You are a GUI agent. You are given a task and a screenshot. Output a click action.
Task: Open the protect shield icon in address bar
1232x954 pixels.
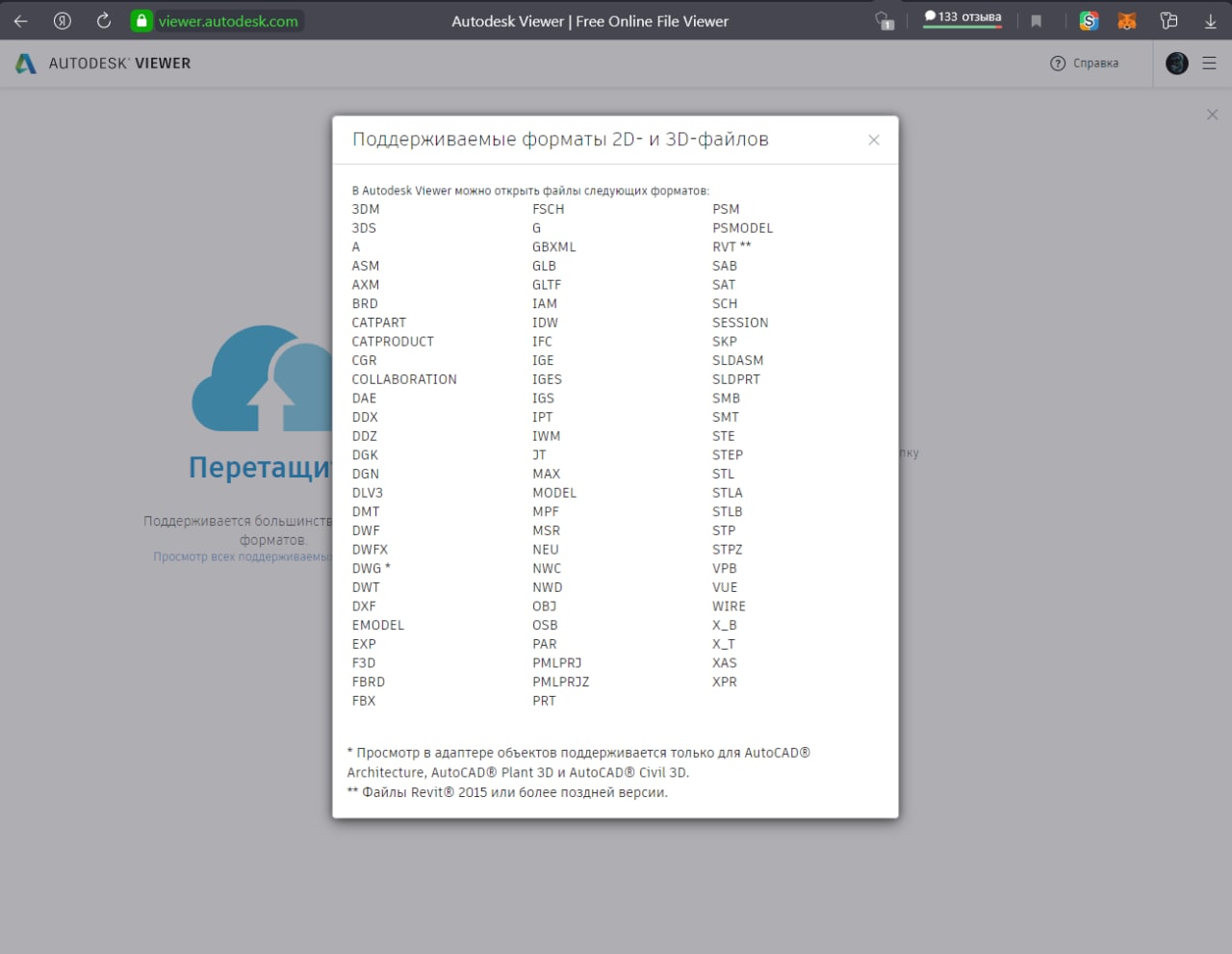pos(884,21)
